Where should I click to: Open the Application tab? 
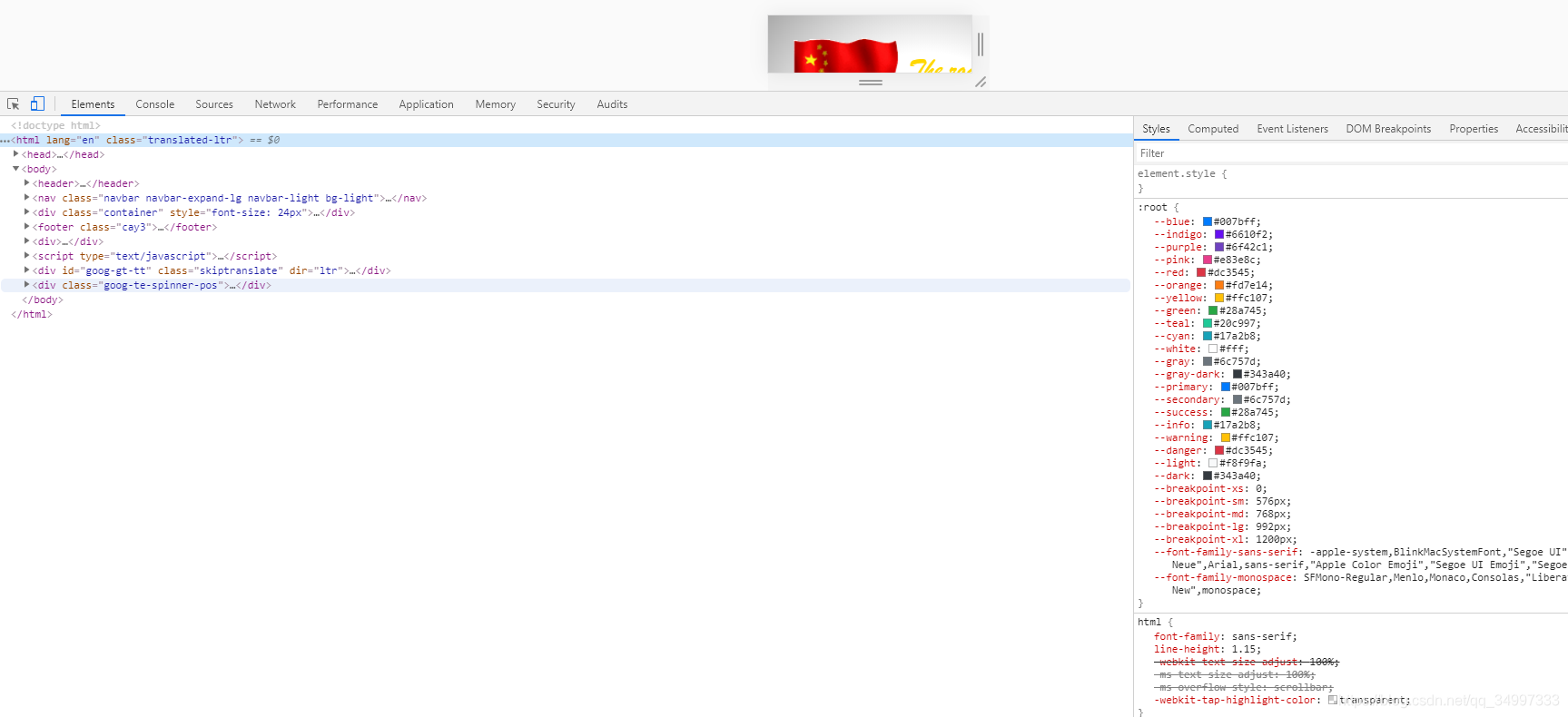pyautogui.click(x=426, y=104)
